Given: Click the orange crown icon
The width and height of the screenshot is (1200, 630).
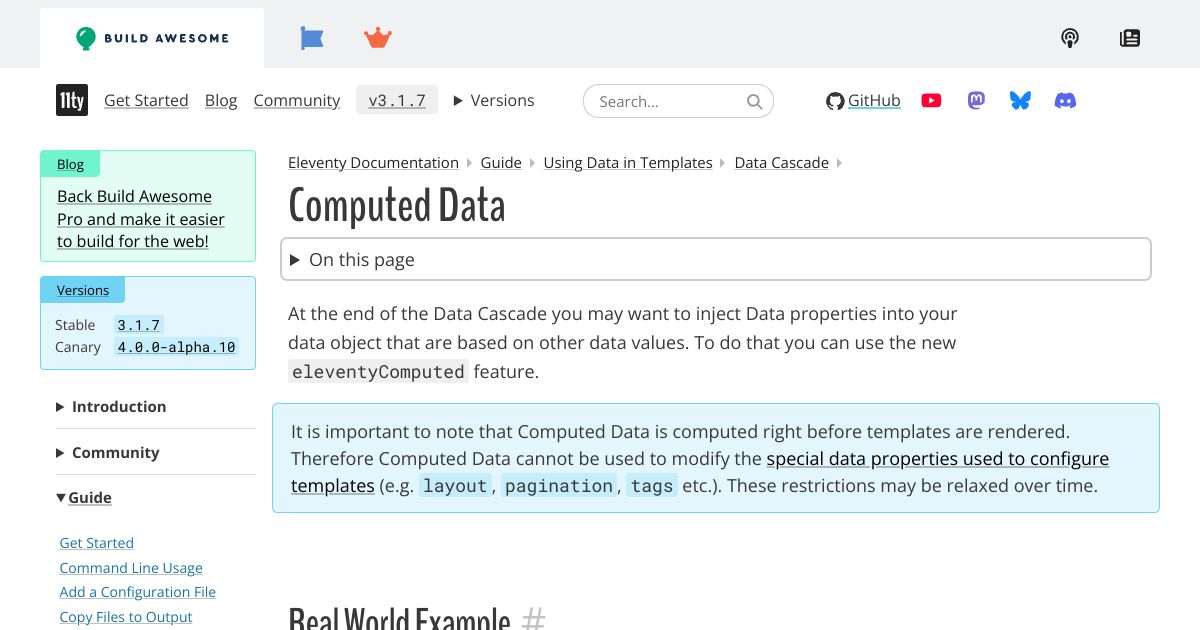Looking at the screenshot, I should click(378, 38).
